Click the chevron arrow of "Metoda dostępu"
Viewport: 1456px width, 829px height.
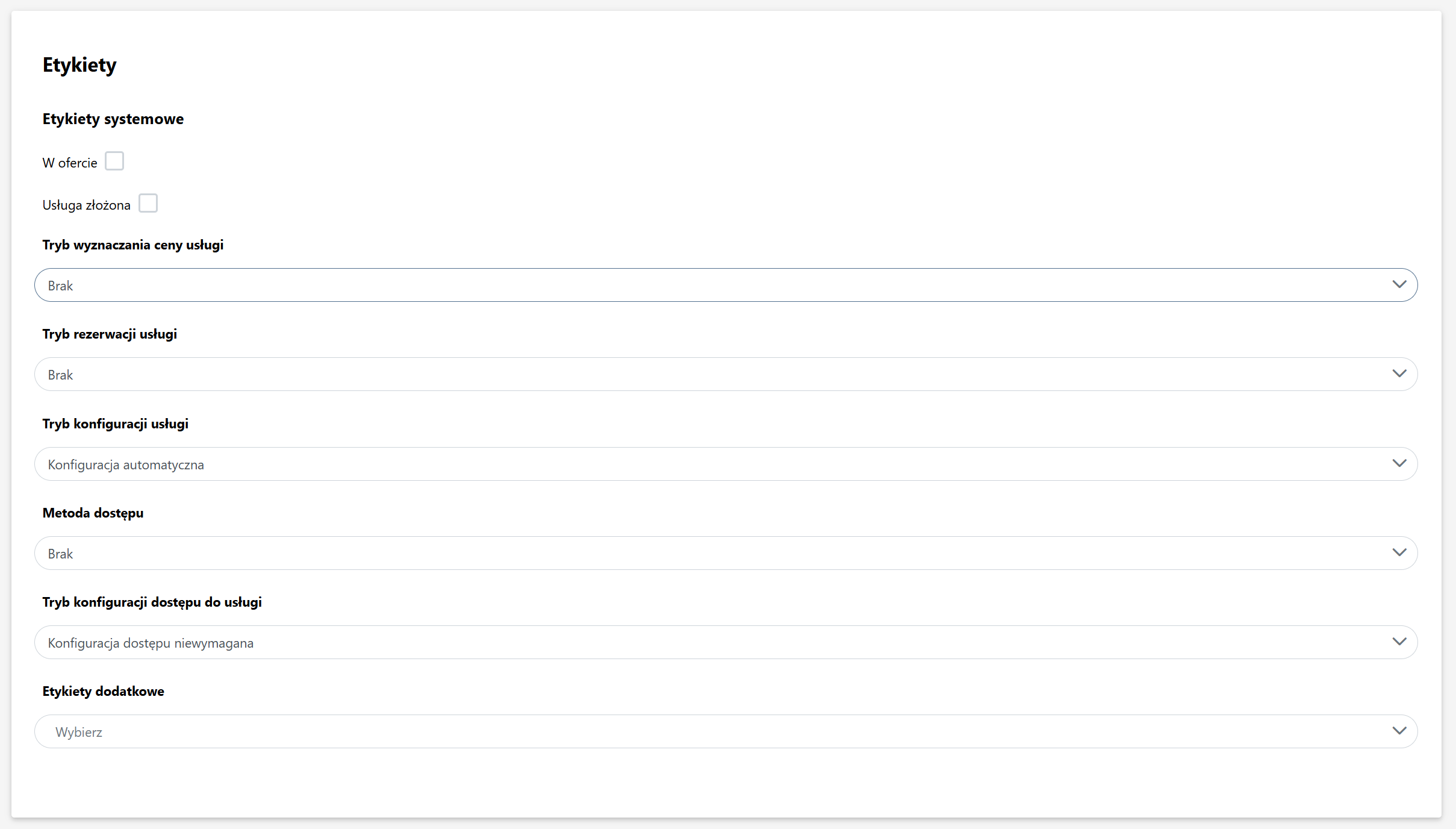pyautogui.click(x=1399, y=552)
